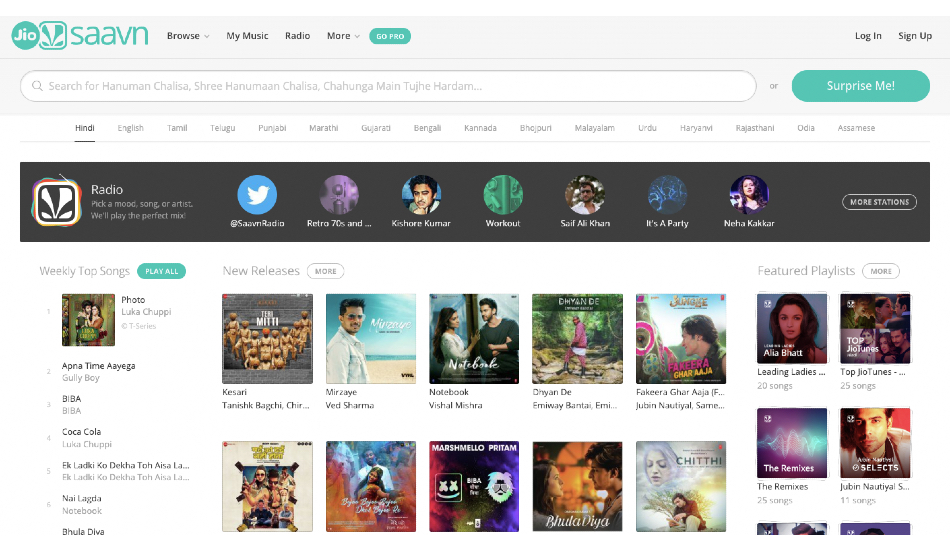
Task: Switch to Odia language tab
Action: coord(806,128)
